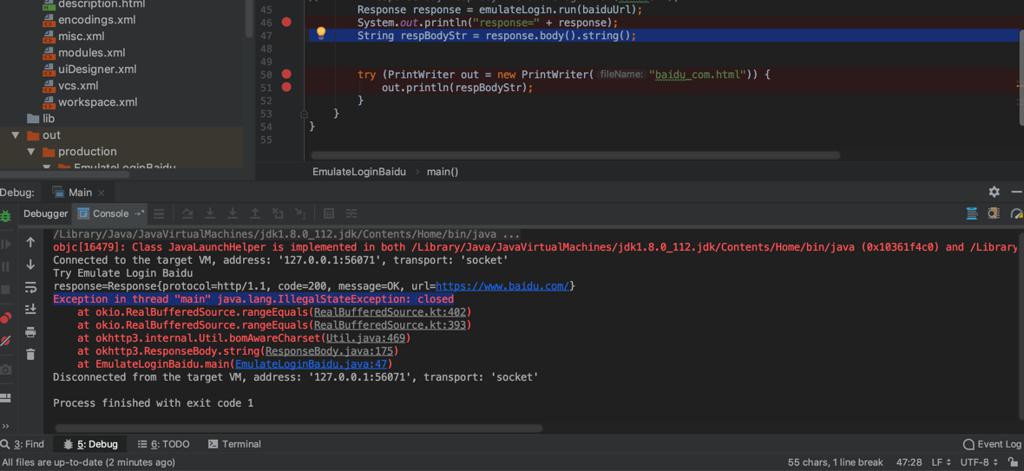
Task: Open the https://www.baidu.com/ link
Action: [x=503, y=286]
